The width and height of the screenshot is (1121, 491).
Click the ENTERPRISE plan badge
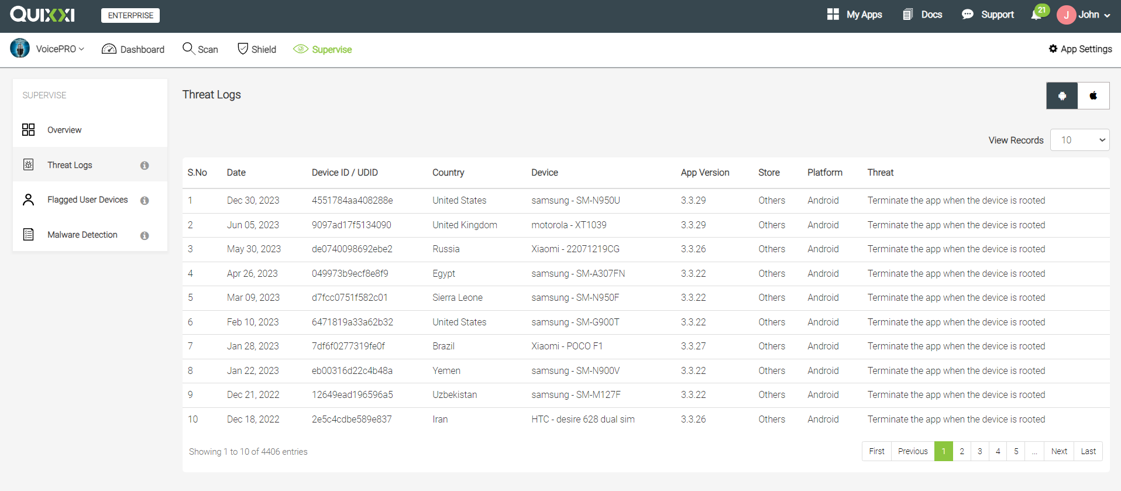click(131, 16)
